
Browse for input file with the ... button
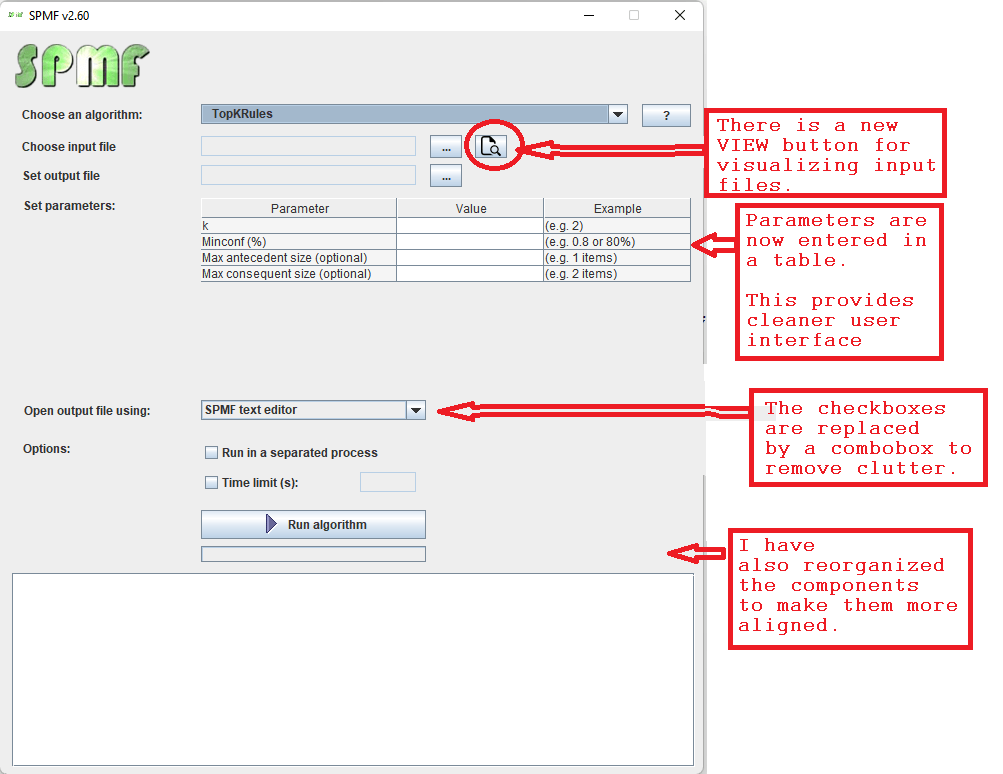(x=446, y=146)
